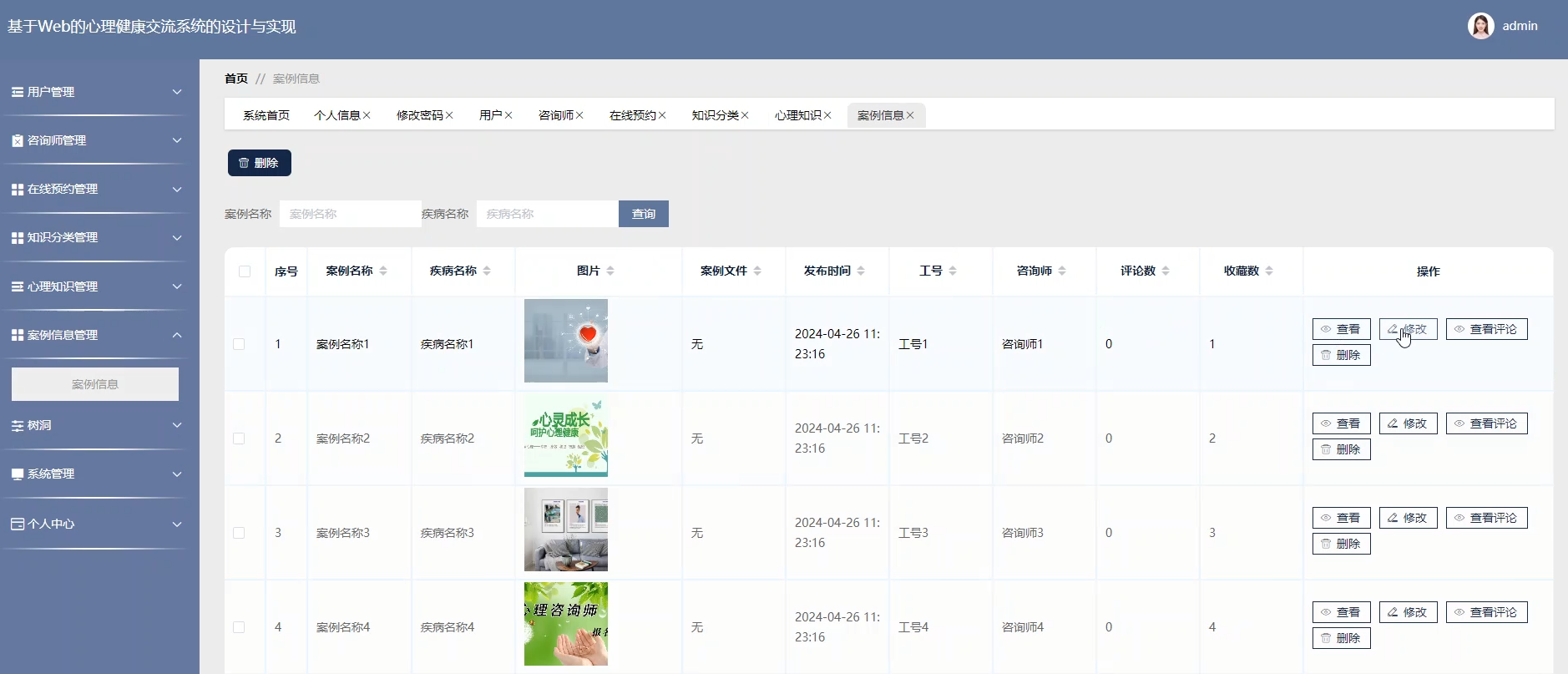This screenshot has width=1568, height=674.
Task: Close the 案例信息 tab
Action: coord(910,115)
